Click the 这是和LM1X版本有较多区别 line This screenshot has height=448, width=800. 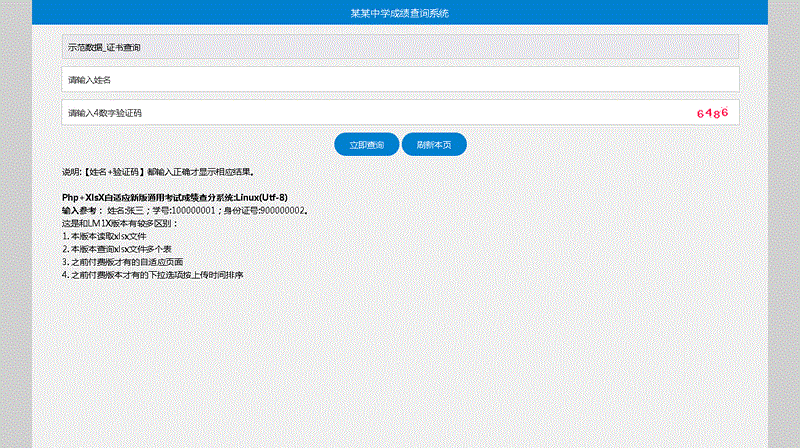pyautogui.click(x=119, y=223)
